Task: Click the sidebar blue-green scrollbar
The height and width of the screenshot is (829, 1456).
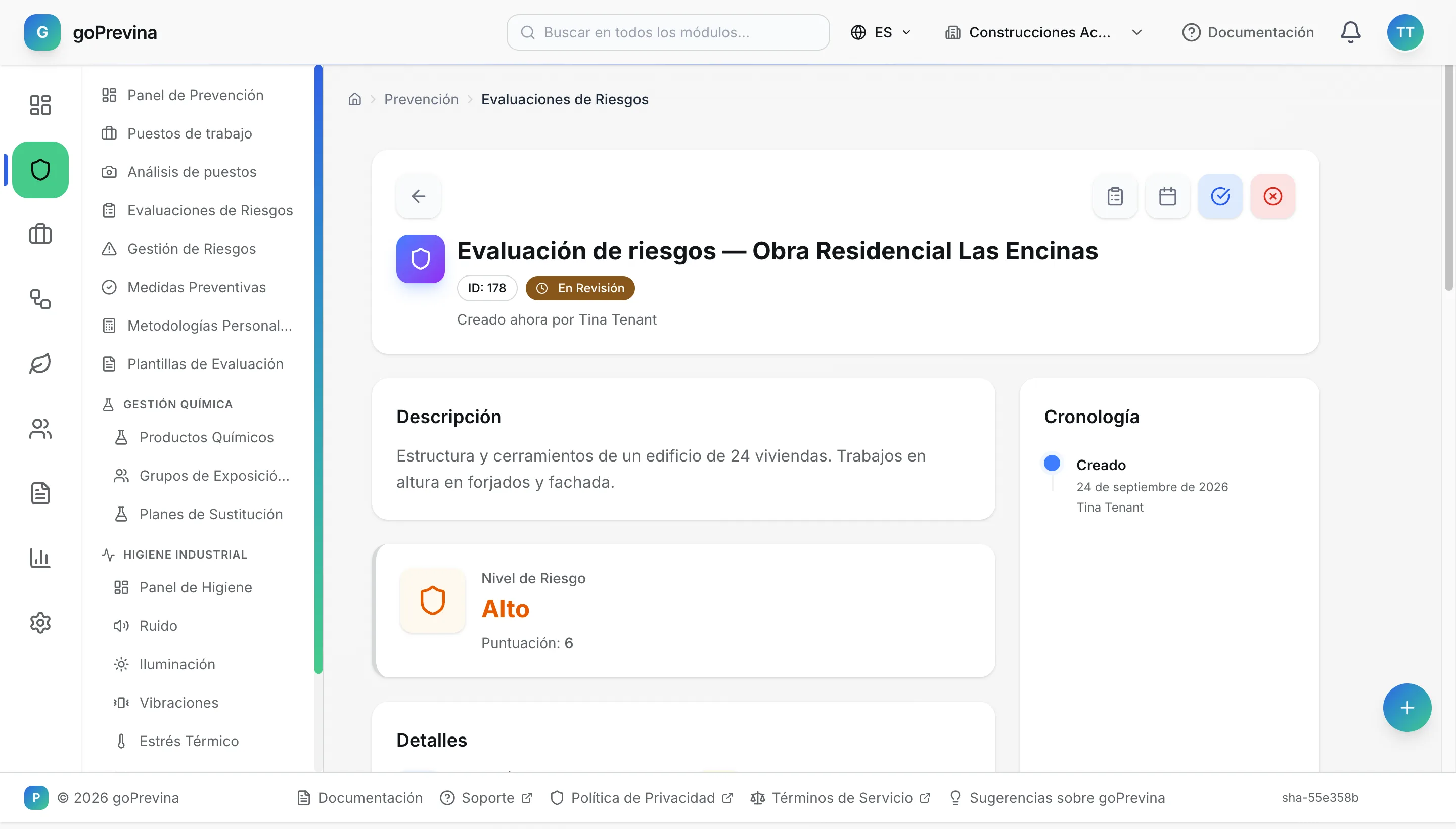Action: [318, 369]
